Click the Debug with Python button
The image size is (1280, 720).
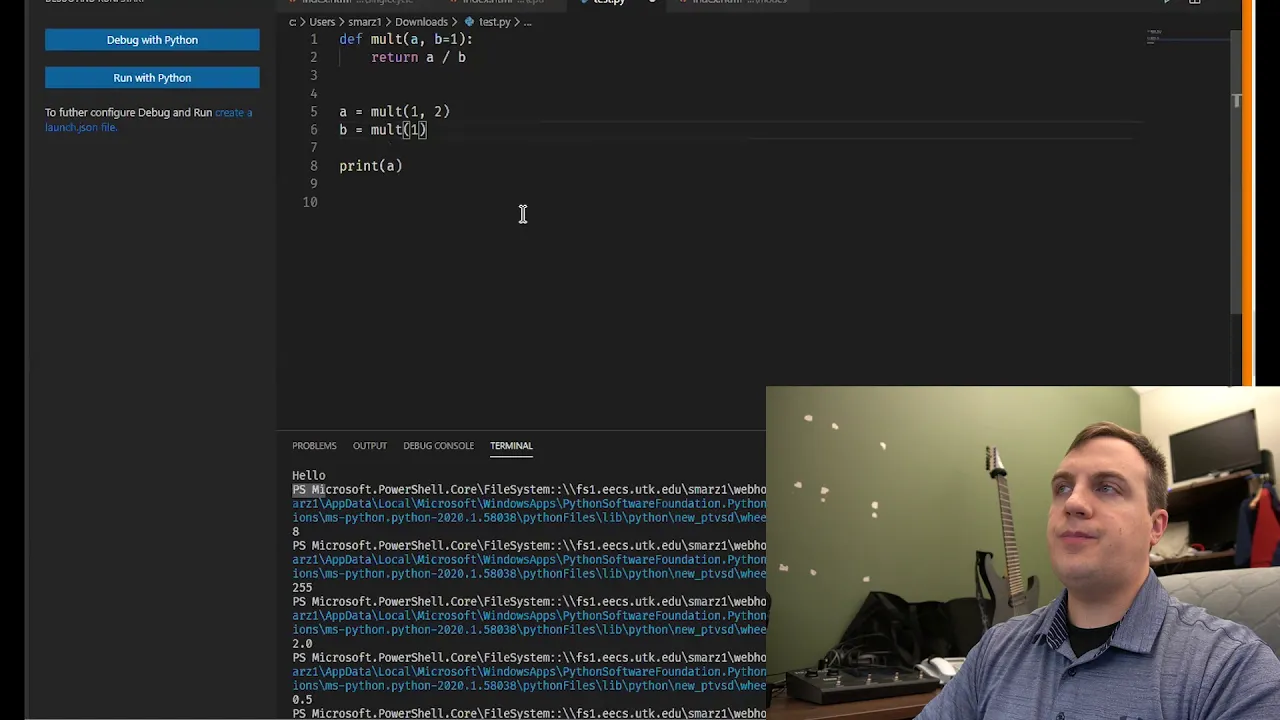click(152, 40)
